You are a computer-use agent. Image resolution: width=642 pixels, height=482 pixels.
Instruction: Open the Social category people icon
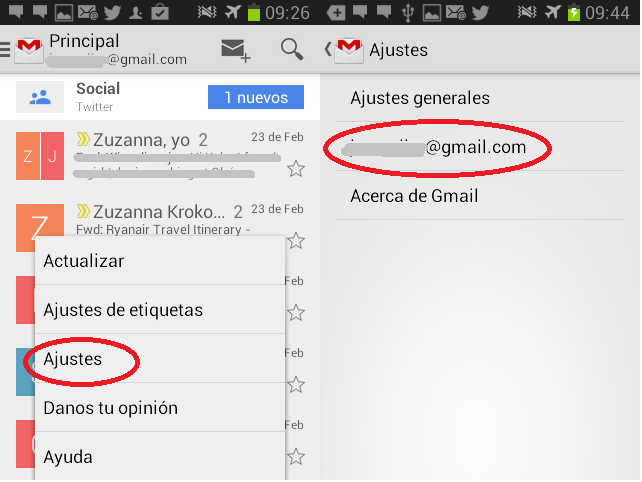tap(40, 97)
